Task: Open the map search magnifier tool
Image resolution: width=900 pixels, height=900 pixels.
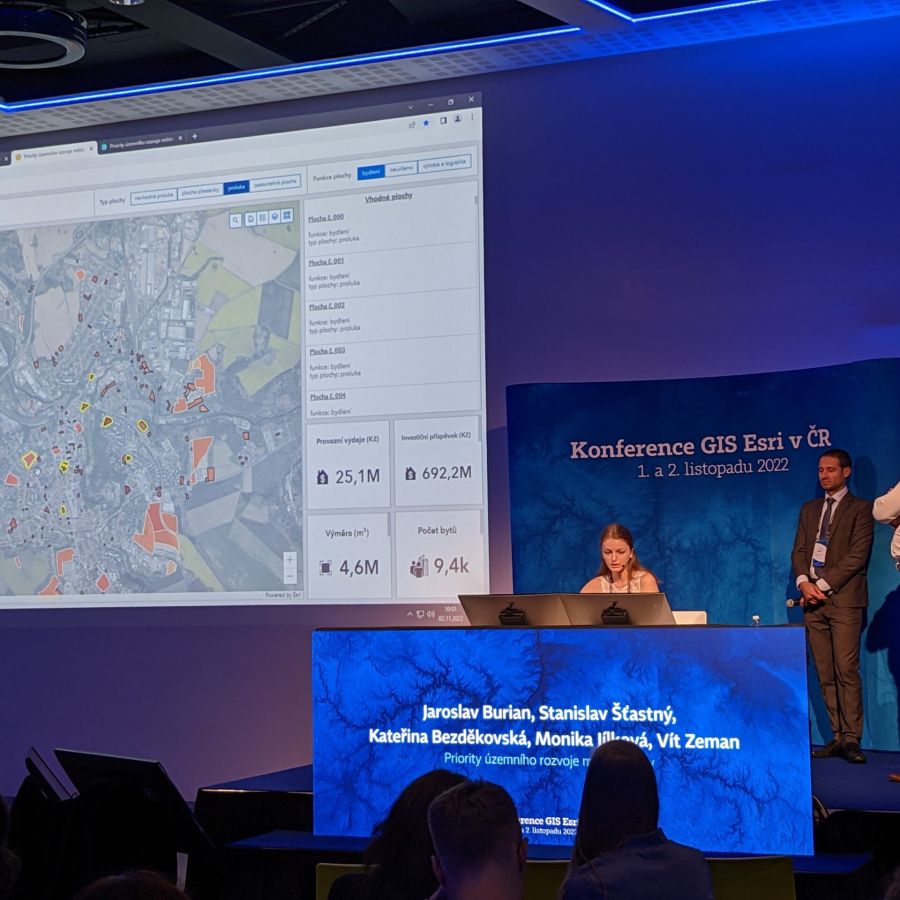Action: click(x=235, y=221)
